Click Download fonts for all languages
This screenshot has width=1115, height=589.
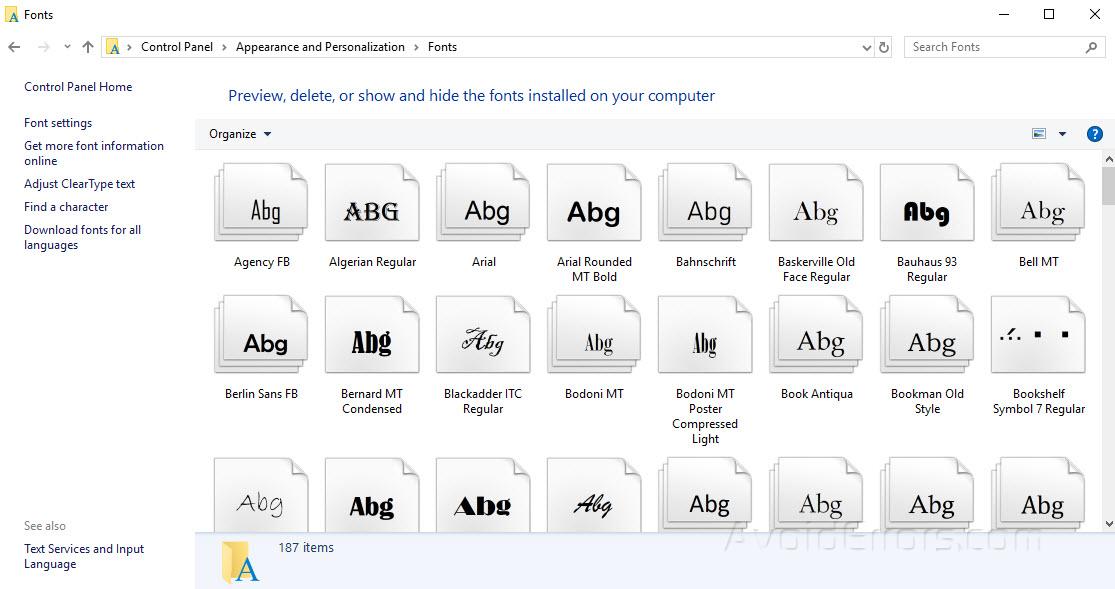82,237
